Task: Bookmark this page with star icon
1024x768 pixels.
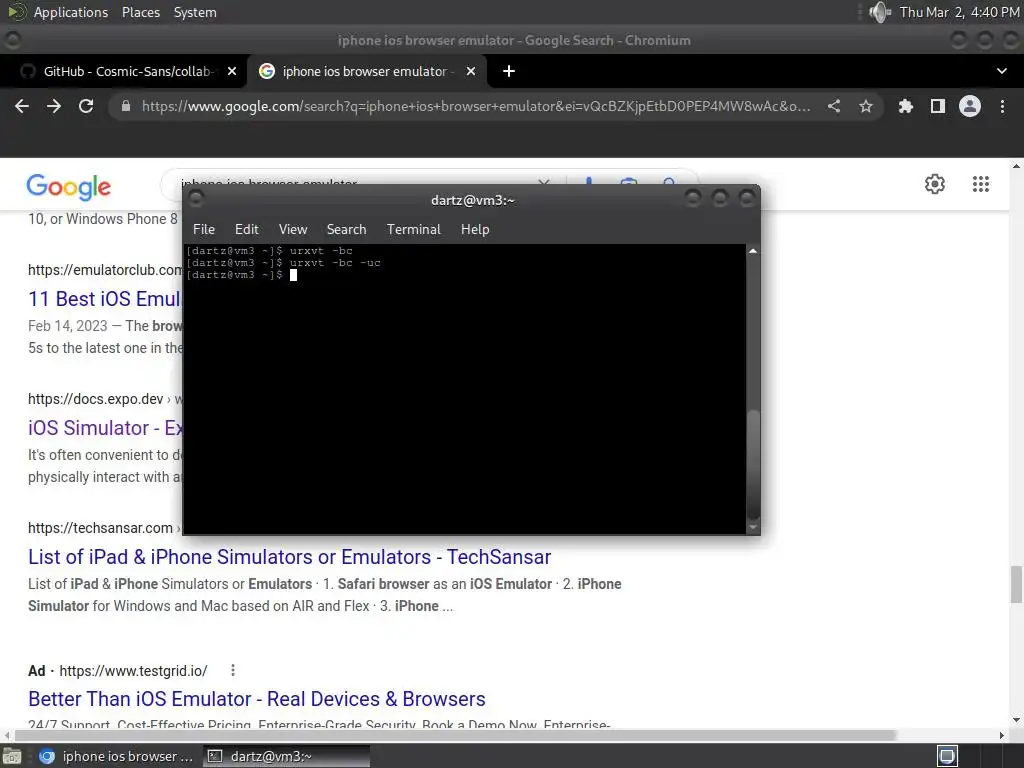Action: tap(866, 106)
